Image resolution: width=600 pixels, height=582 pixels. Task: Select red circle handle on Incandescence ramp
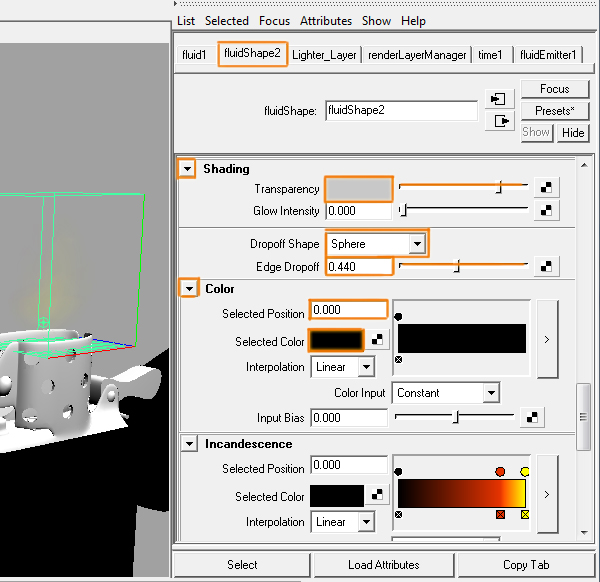click(500, 471)
